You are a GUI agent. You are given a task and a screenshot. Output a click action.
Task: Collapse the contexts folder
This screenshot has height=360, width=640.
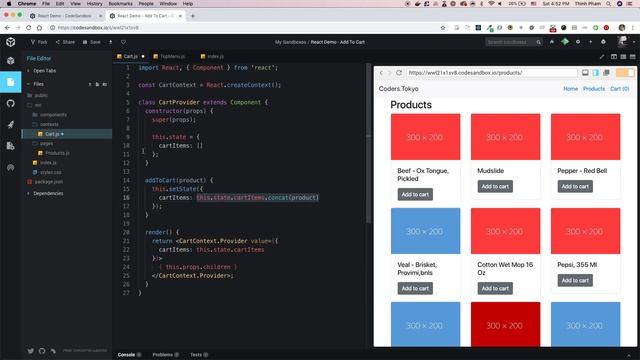tap(46, 124)
